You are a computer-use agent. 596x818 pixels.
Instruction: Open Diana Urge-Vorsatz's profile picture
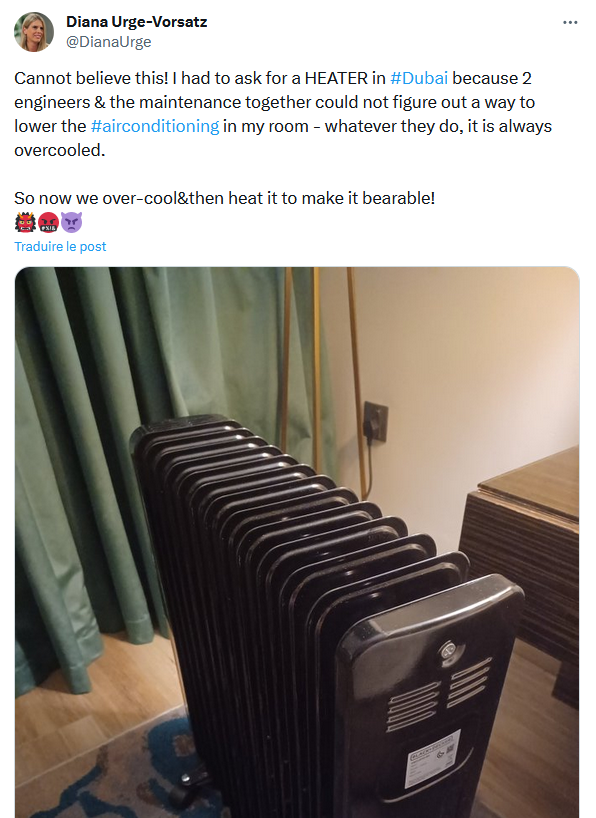(34, 32)
